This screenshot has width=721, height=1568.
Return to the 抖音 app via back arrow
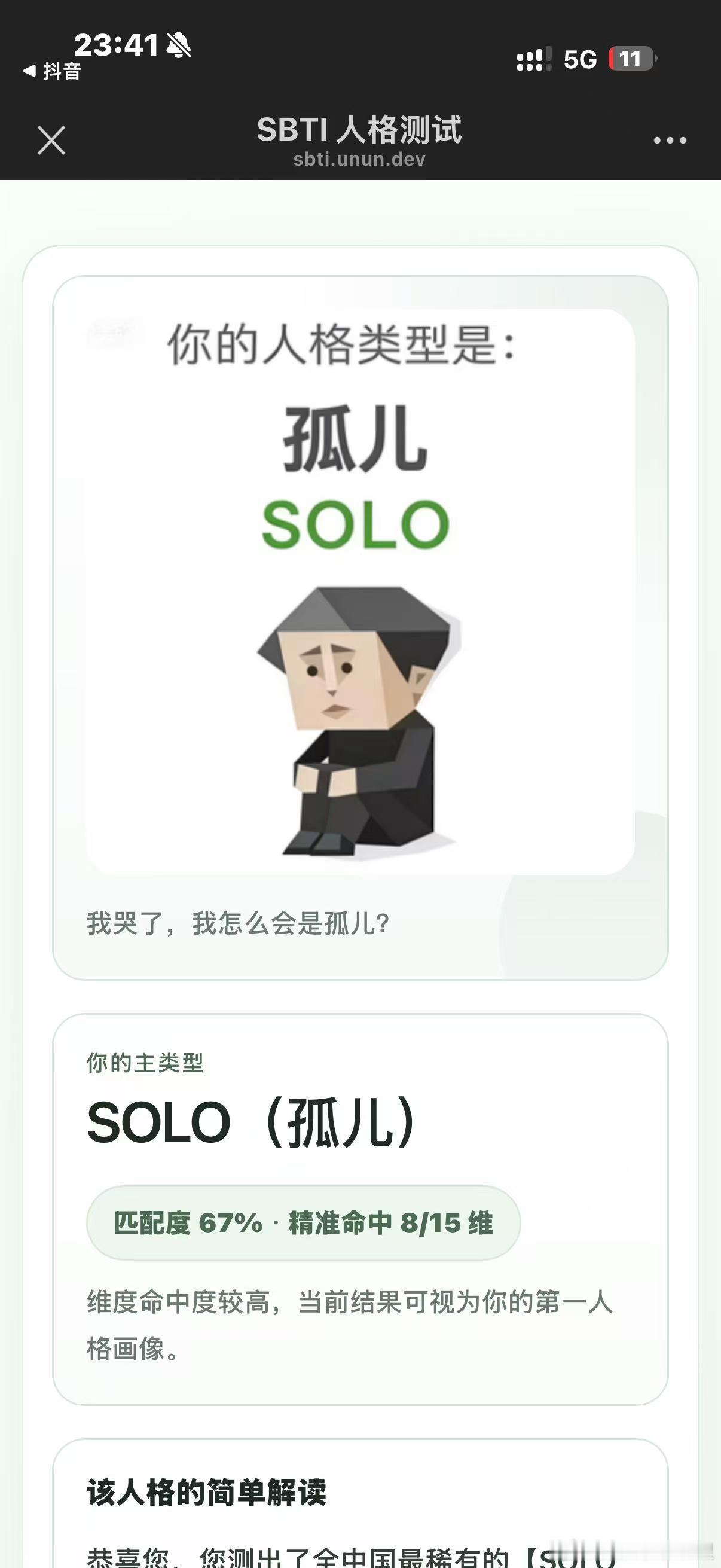tap(52, 71)
